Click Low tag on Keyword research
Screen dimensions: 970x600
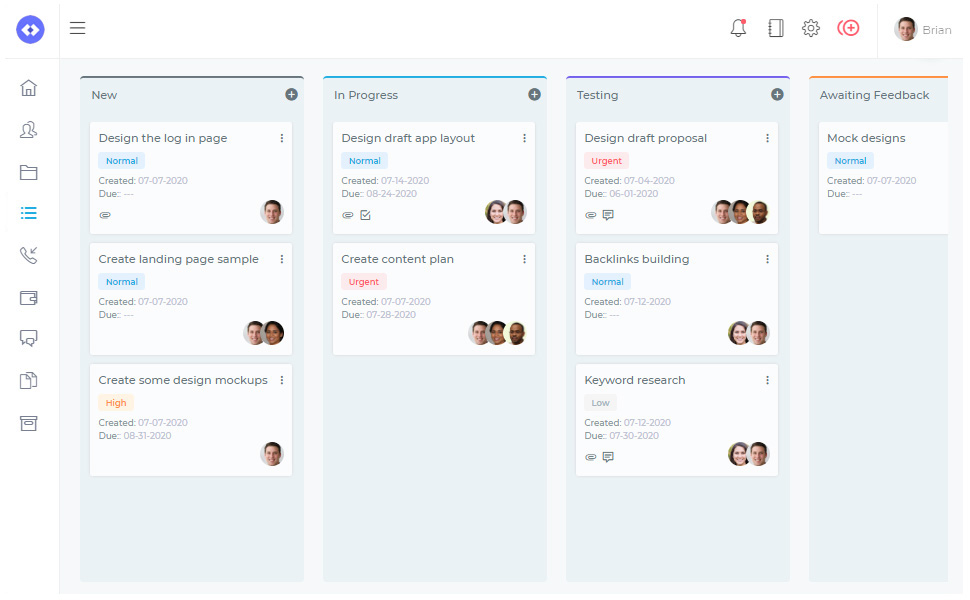[600, 403]
